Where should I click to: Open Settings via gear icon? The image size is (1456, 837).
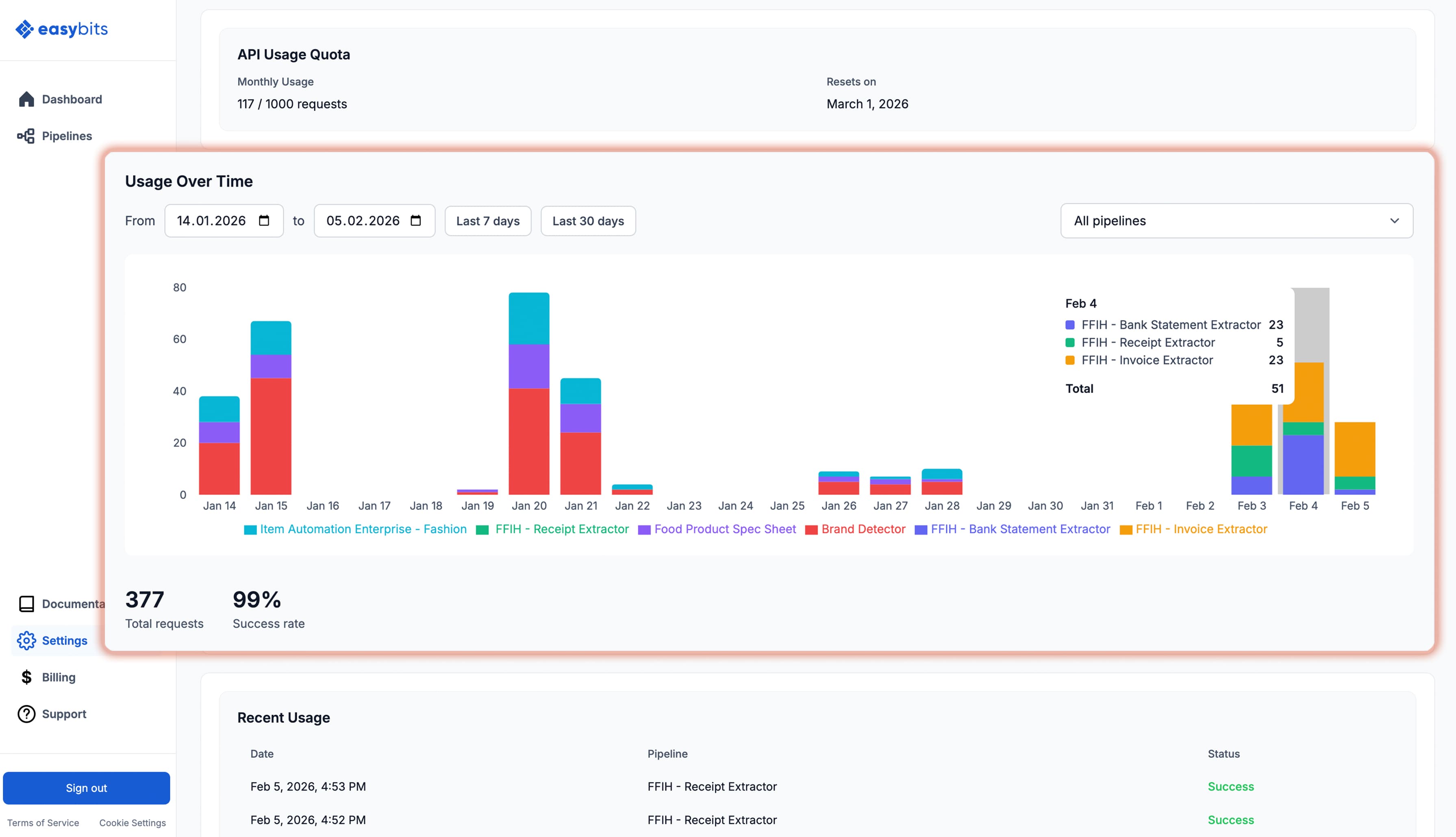(26, 640)
